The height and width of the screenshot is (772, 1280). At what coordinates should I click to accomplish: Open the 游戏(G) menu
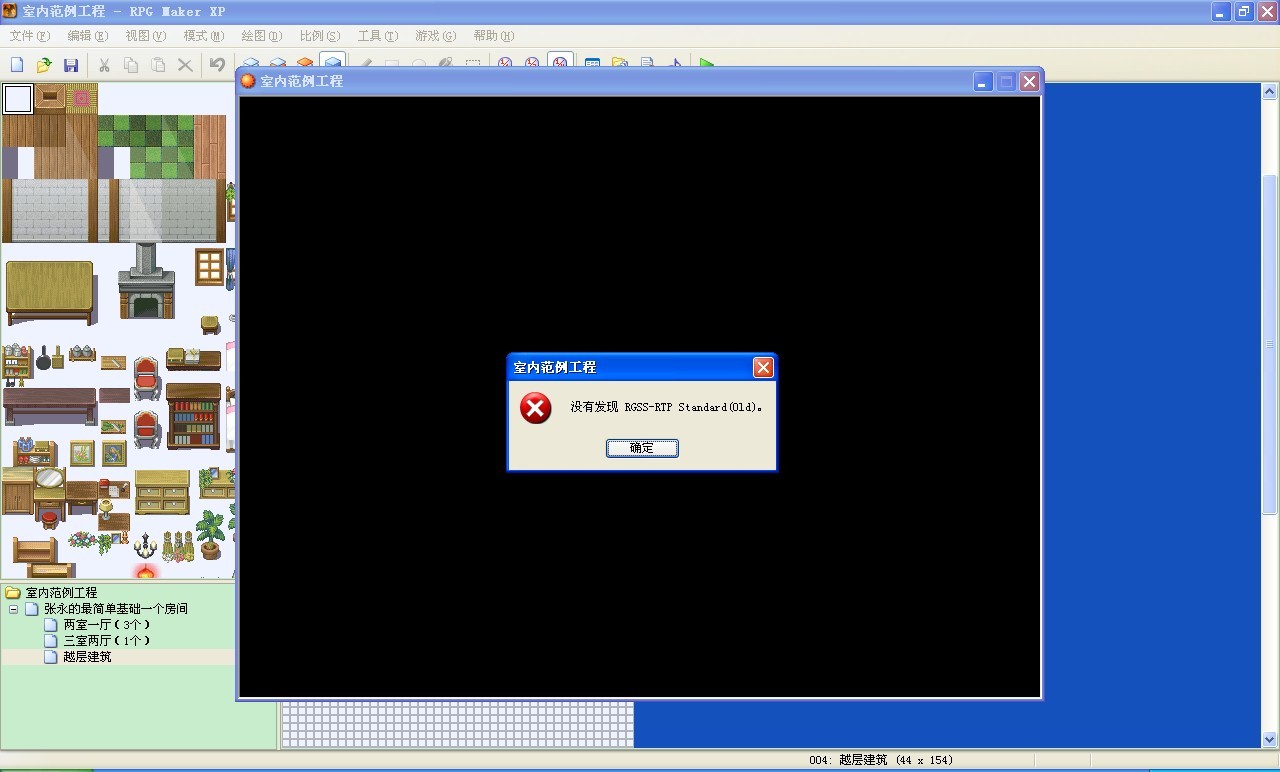click(436, 36)
